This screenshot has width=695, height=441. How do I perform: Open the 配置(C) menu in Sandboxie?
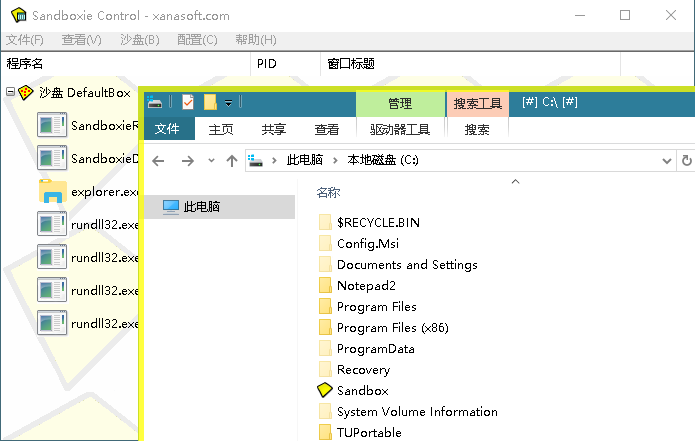pos(197,40)
